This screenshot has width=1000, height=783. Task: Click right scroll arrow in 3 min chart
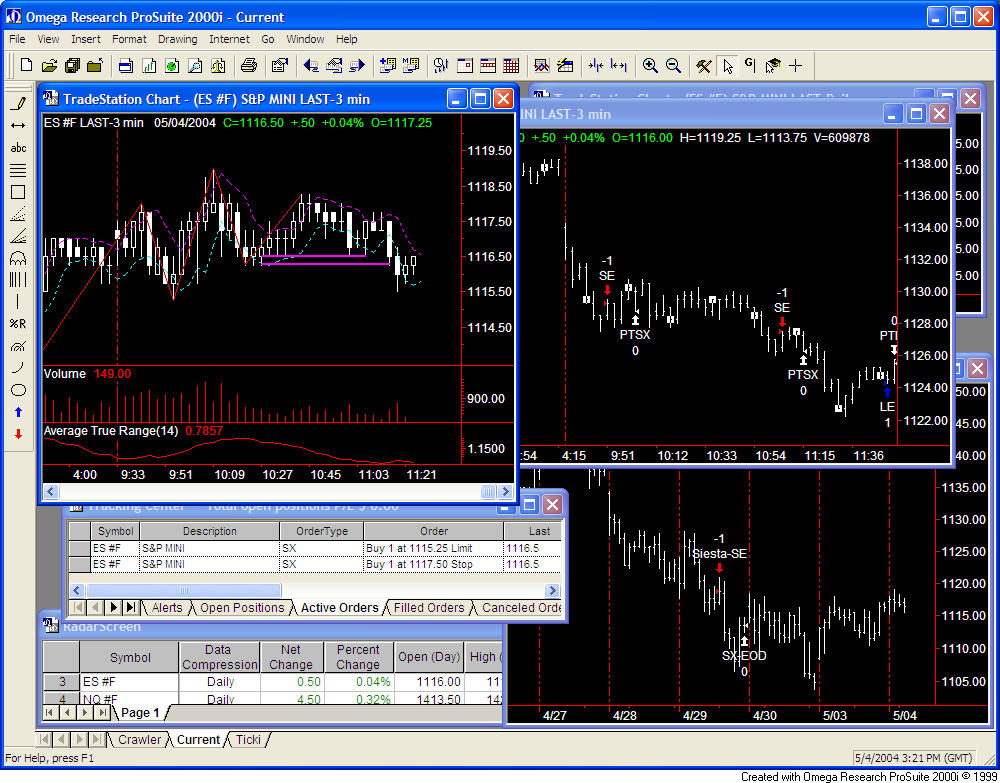505,492
